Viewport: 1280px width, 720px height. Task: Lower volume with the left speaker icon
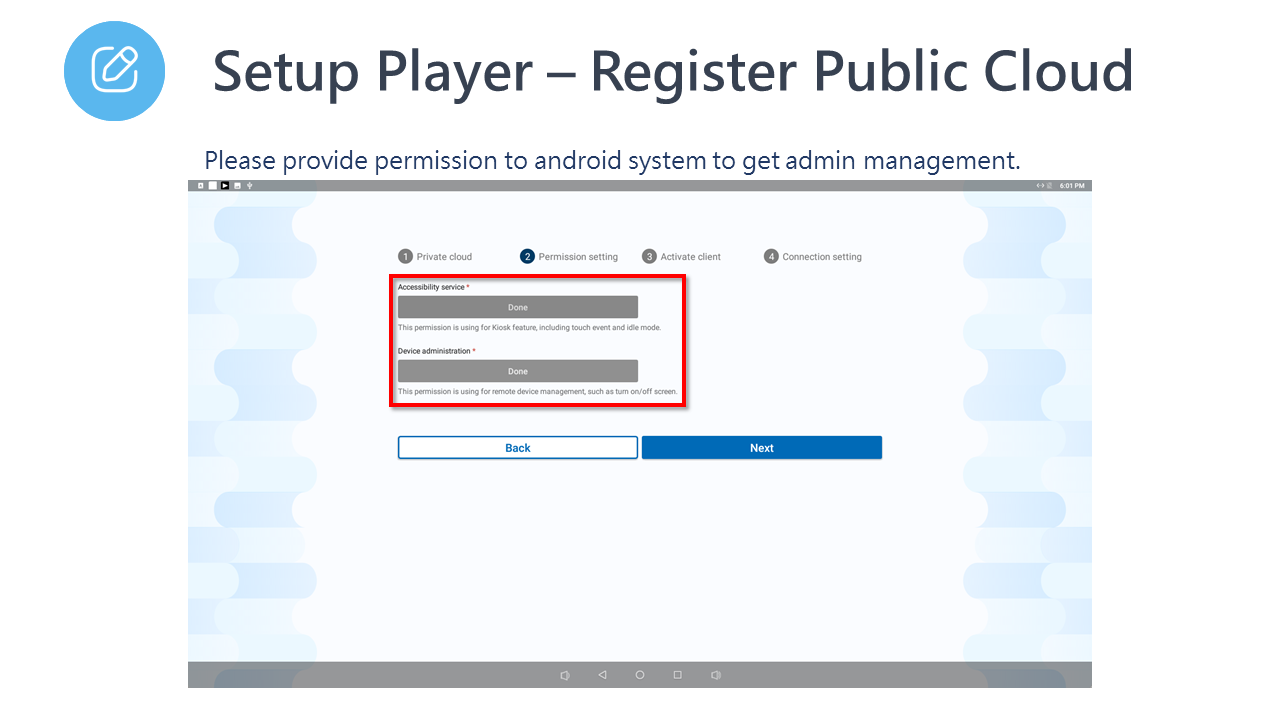point(565,675)
